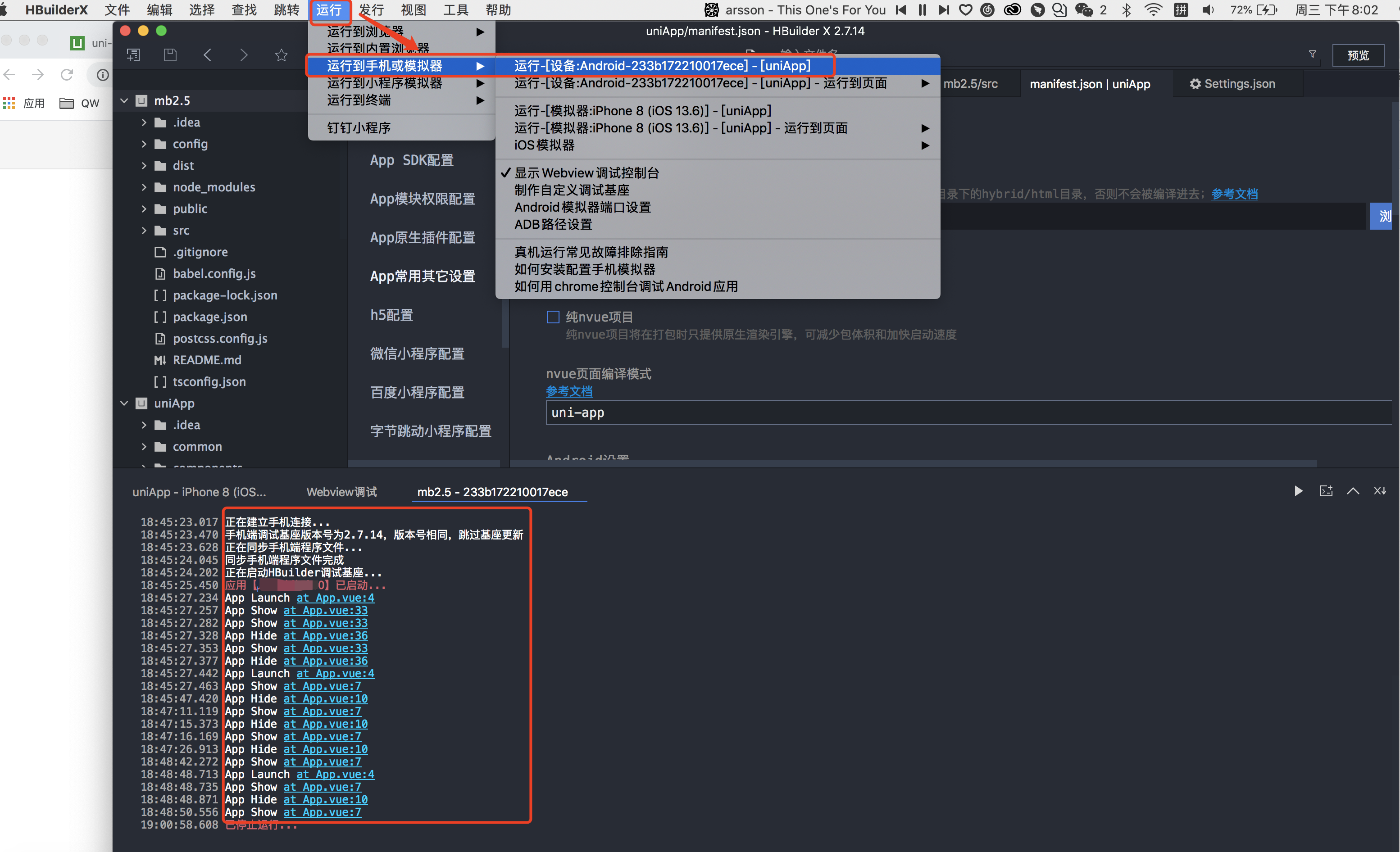
Task: Run app via play icon in console toolbar
Action: tap(1299, 491)
